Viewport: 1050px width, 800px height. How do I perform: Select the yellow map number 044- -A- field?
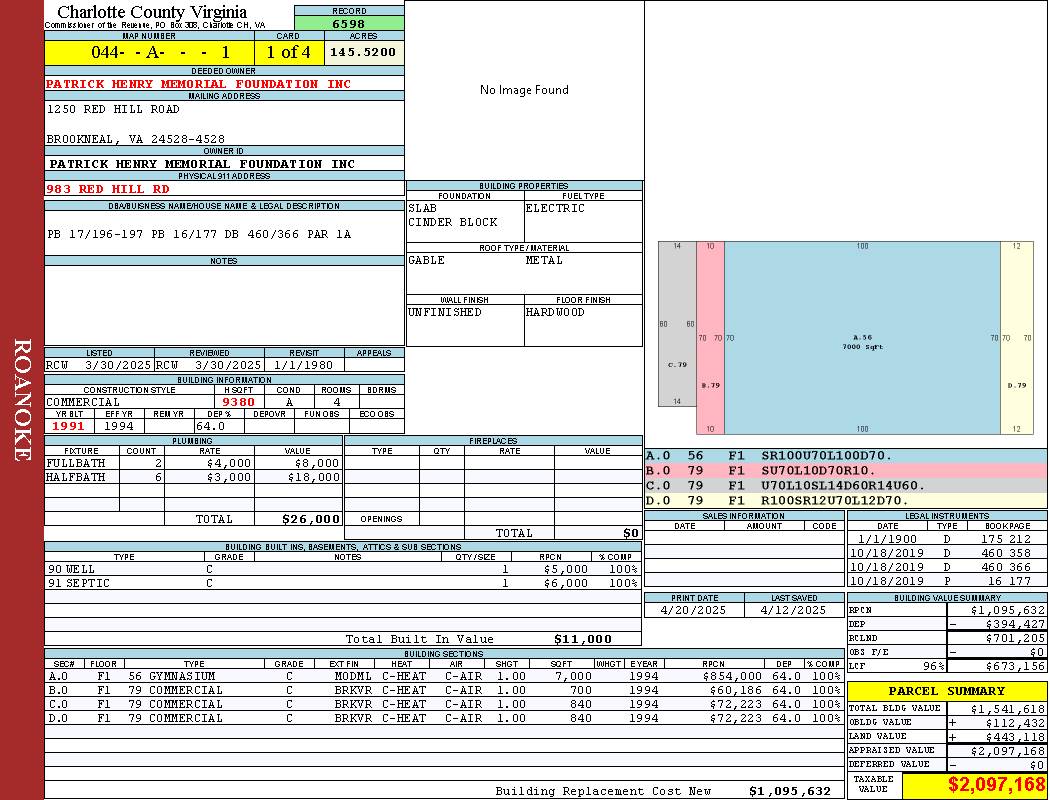[x=149, y=52]
